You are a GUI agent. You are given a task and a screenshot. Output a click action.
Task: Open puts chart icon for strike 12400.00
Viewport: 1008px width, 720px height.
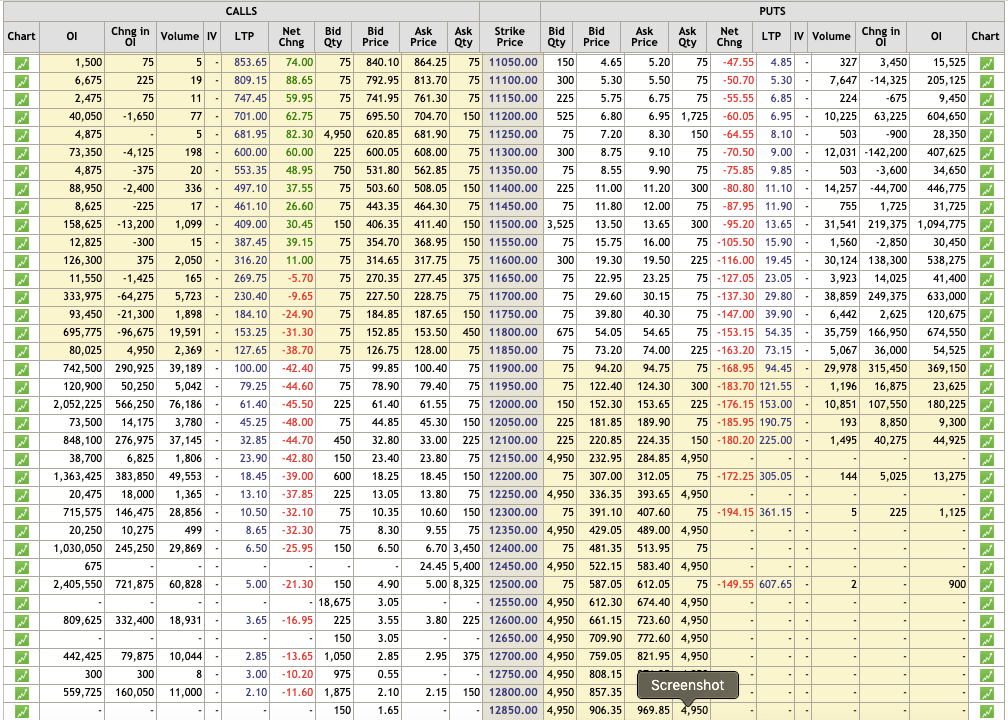(x=986, y=549)
